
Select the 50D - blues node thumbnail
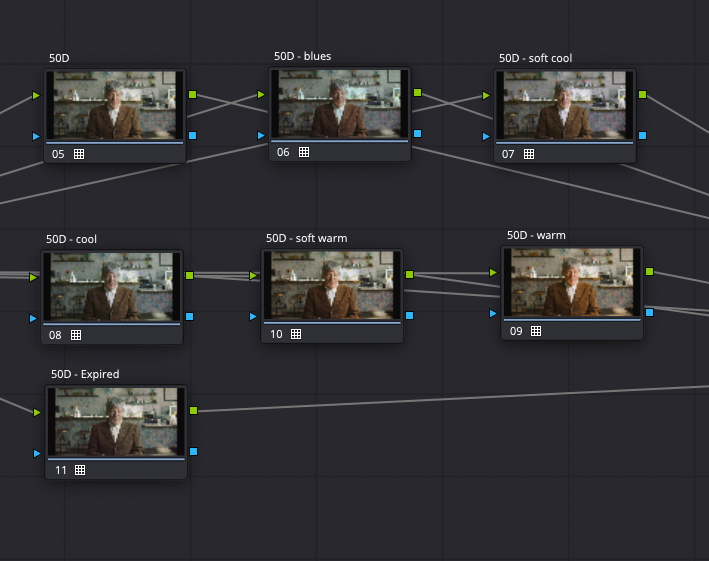pyautogui.click(x=340, y=103)
